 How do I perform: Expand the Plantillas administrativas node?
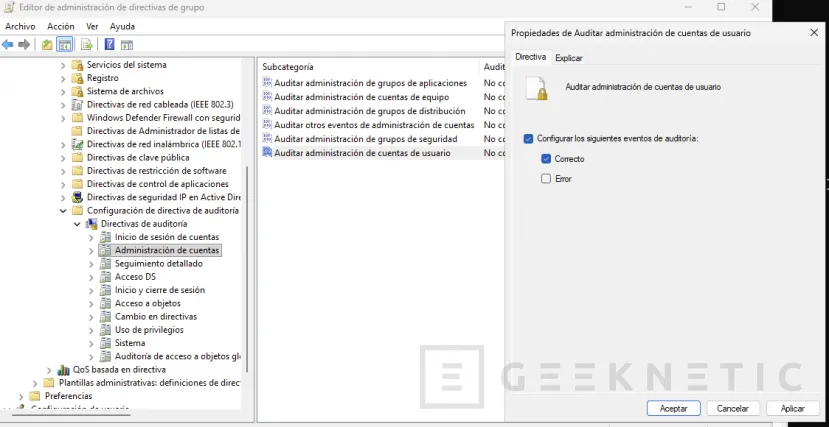click(35, 383)
